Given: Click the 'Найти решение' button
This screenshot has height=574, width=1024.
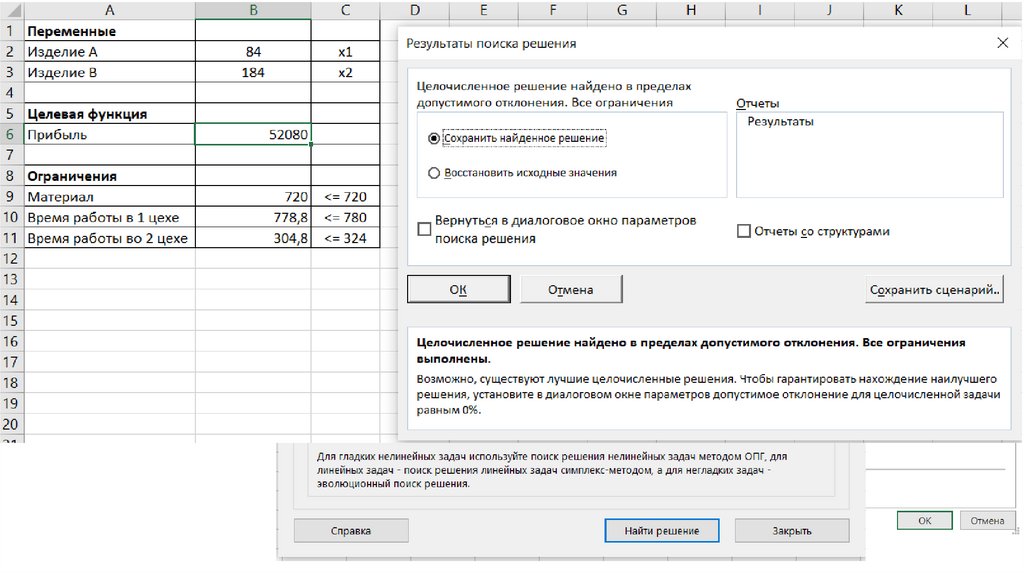Looking at the screenshot, I should pyautogui.click(x=662, y=531).
